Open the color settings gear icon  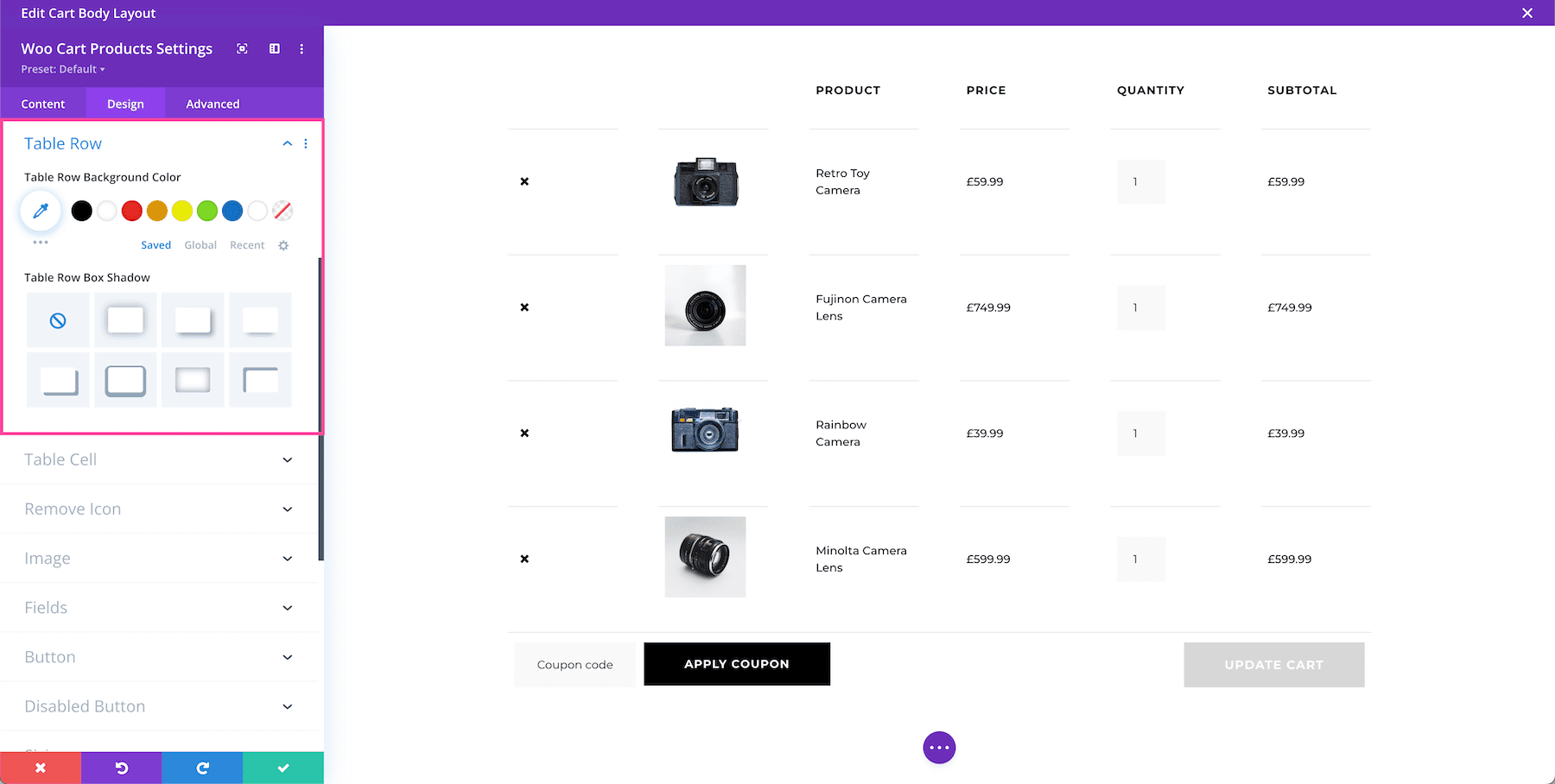click(x=283, y=245)
